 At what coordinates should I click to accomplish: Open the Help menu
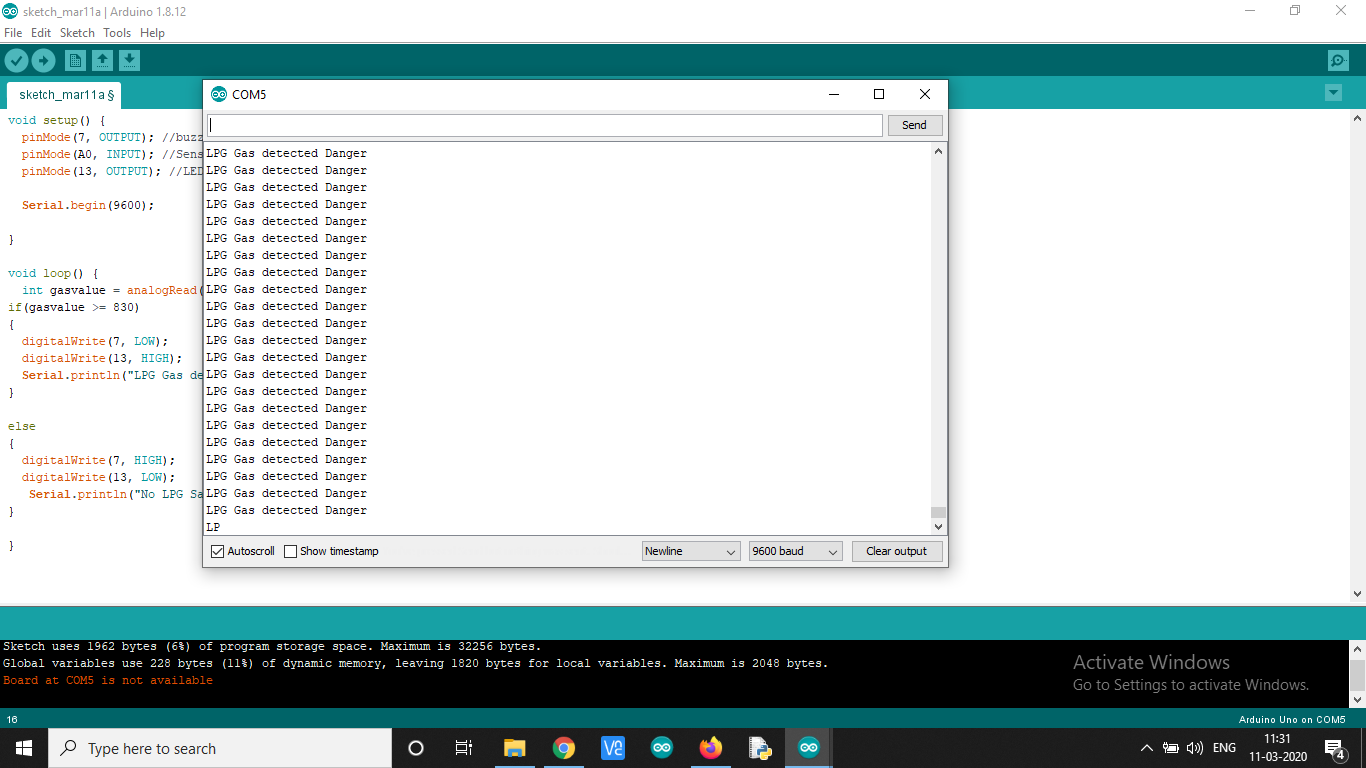(152, 33)
